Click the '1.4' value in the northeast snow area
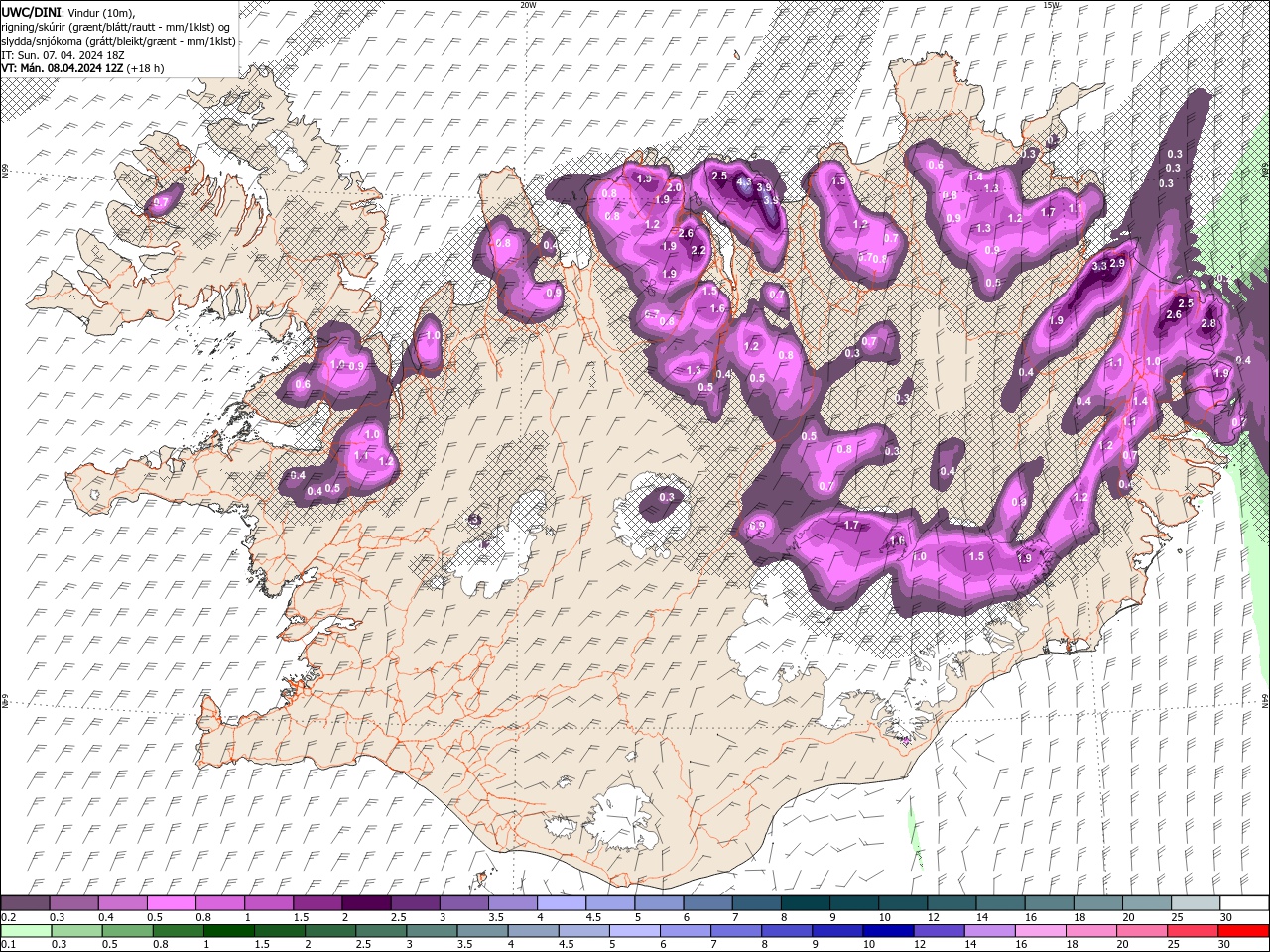Image resolution: width=1270 pixels, height=952 pixels. coord(976,177)
